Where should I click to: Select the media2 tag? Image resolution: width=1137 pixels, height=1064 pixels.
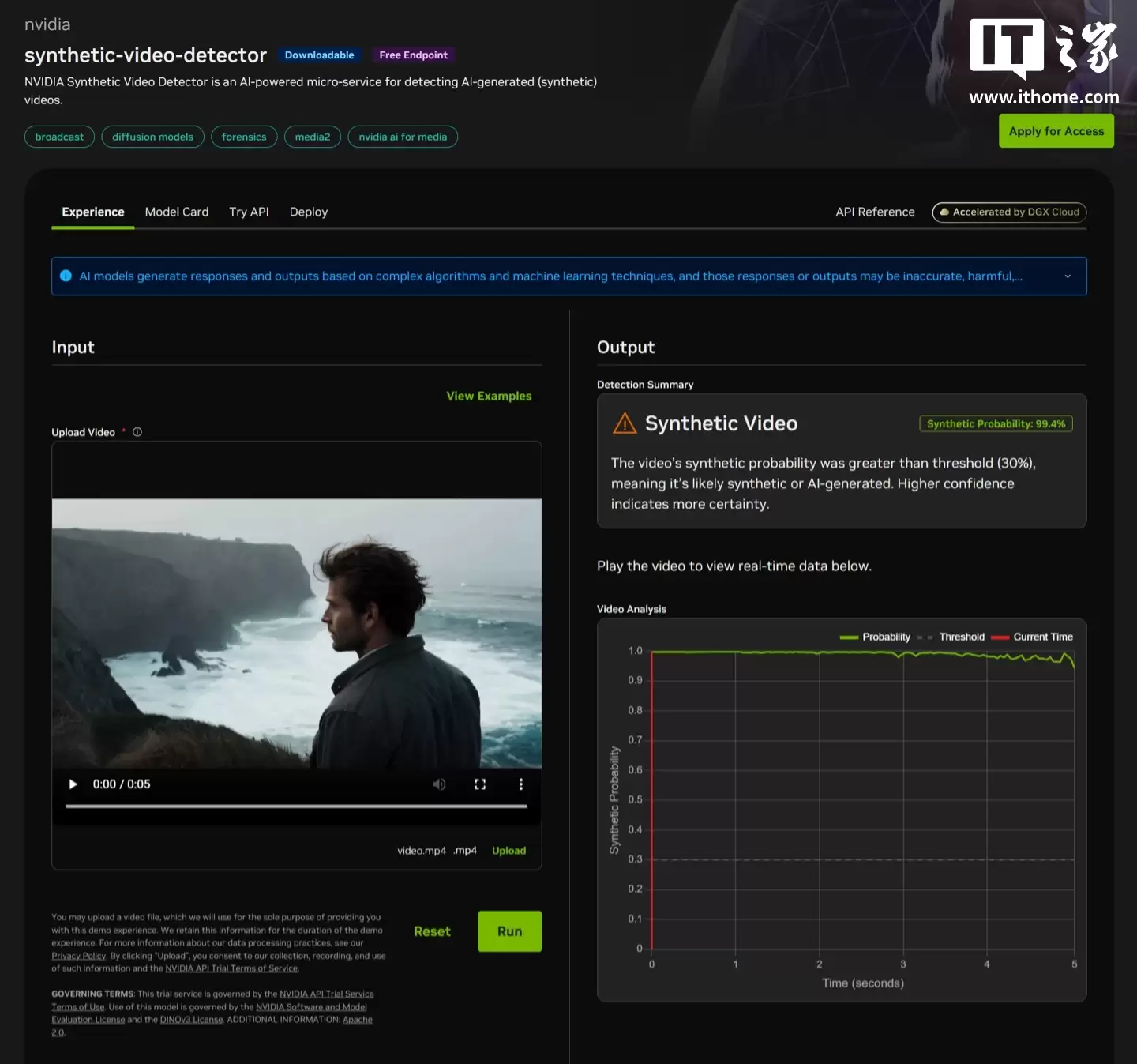(313, 137)
